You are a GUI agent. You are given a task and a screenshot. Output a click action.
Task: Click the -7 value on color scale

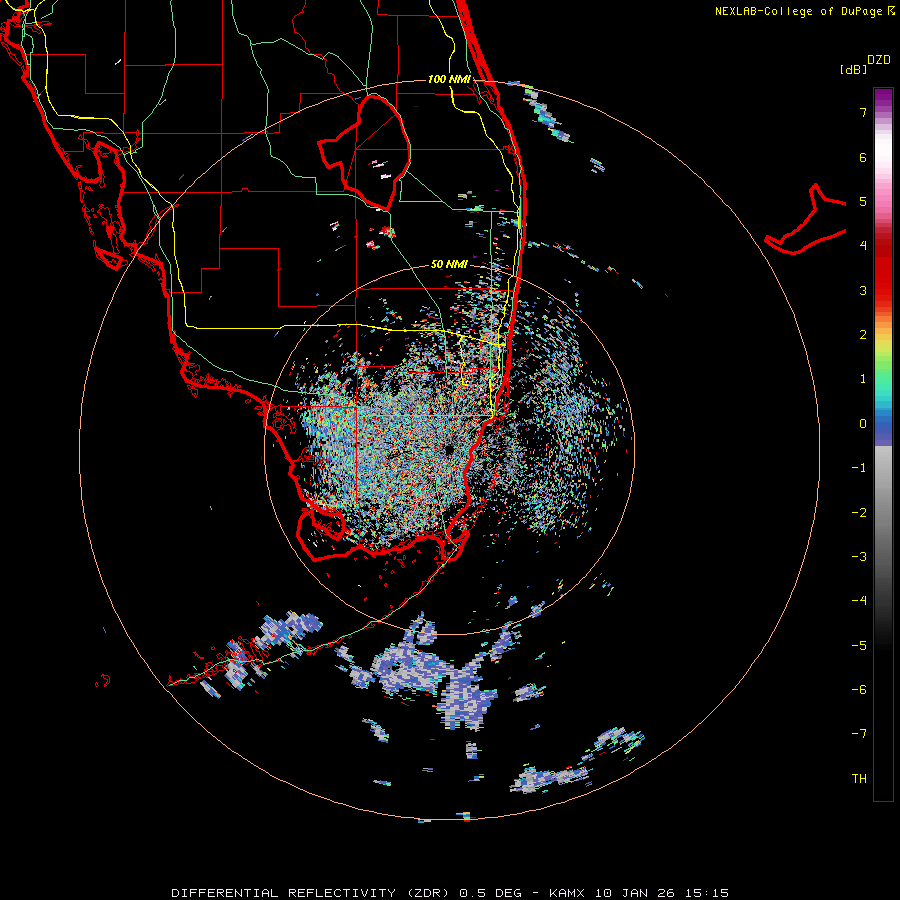[x=859, y=734]
